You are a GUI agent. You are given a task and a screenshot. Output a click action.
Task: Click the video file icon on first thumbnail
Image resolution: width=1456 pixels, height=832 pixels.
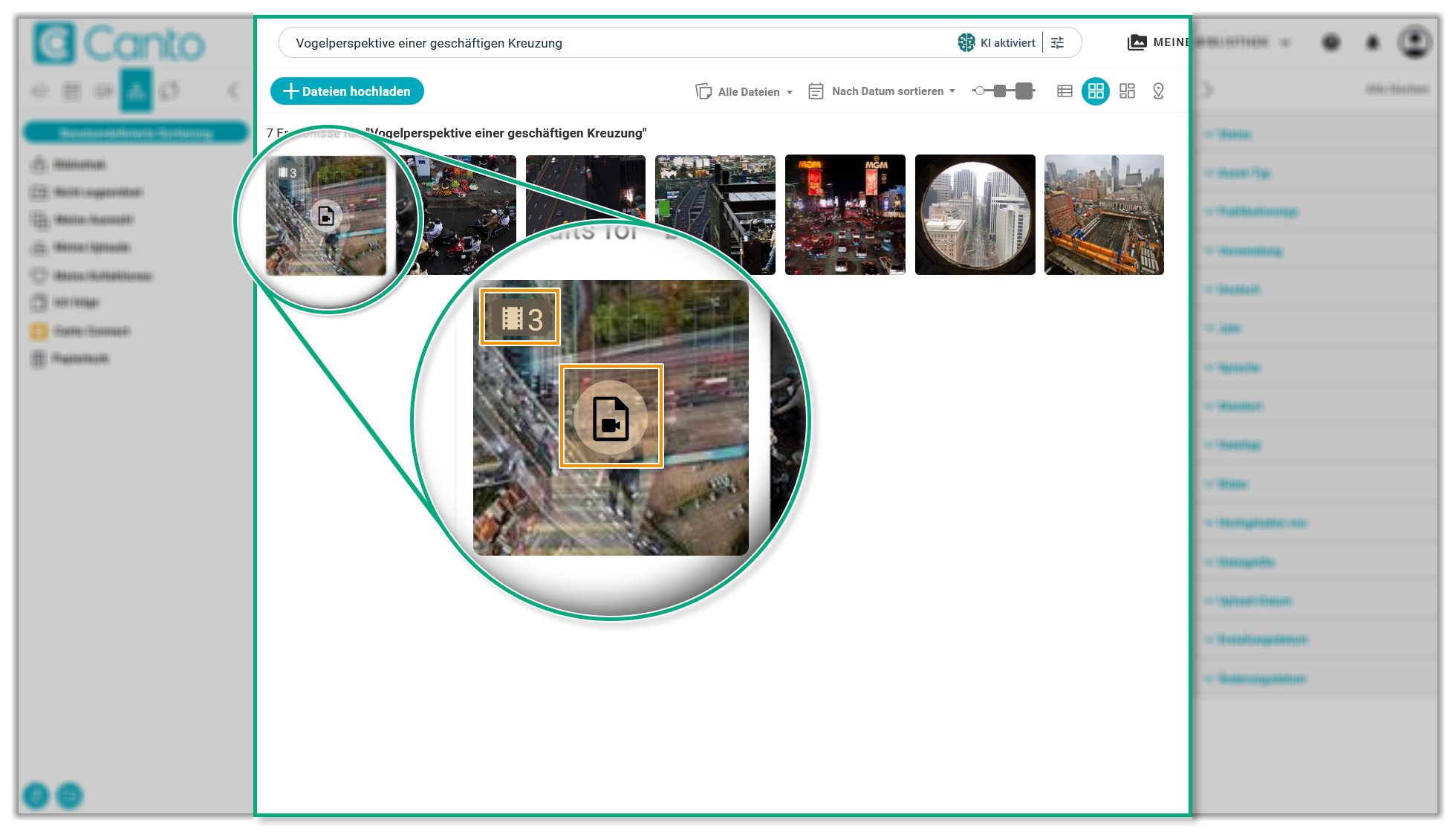coord(326,216)
